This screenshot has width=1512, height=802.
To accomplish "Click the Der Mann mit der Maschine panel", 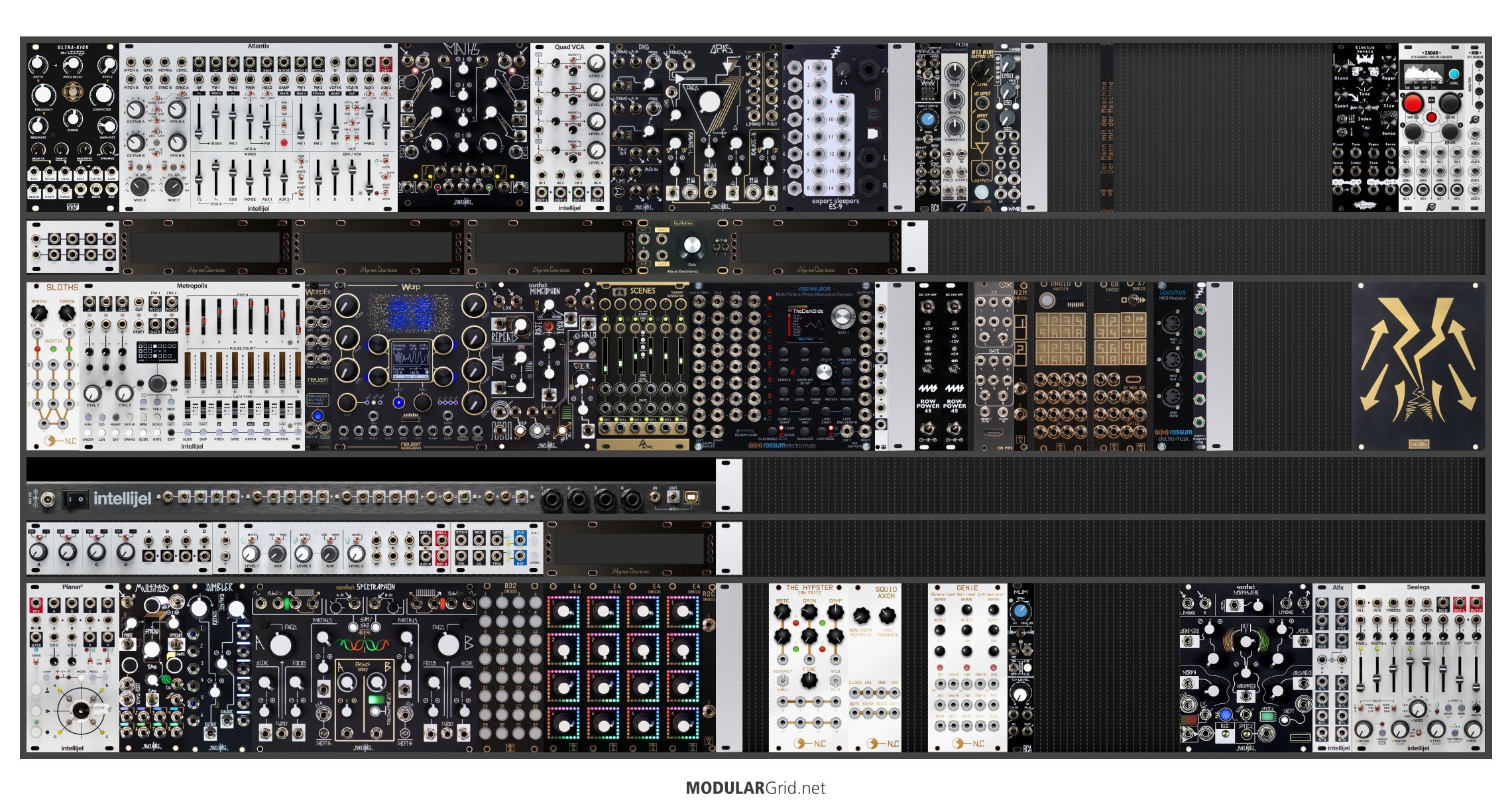I will 1107,127.
